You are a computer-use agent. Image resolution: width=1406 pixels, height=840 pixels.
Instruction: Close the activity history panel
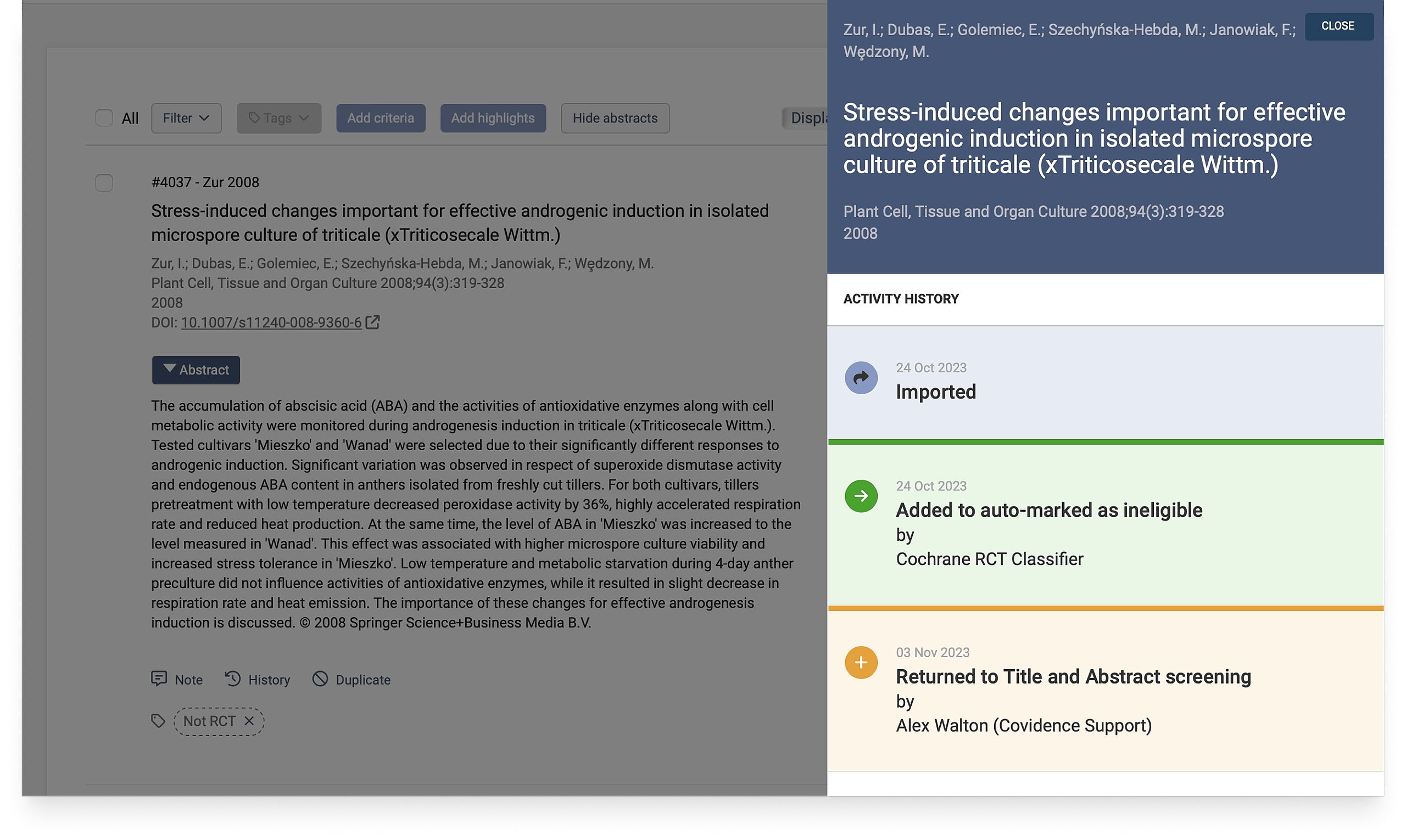1338,26
